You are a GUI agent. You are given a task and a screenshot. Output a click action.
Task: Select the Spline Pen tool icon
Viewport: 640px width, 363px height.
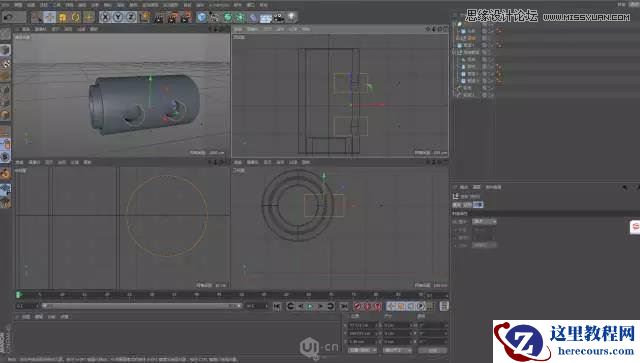[214, 17]
